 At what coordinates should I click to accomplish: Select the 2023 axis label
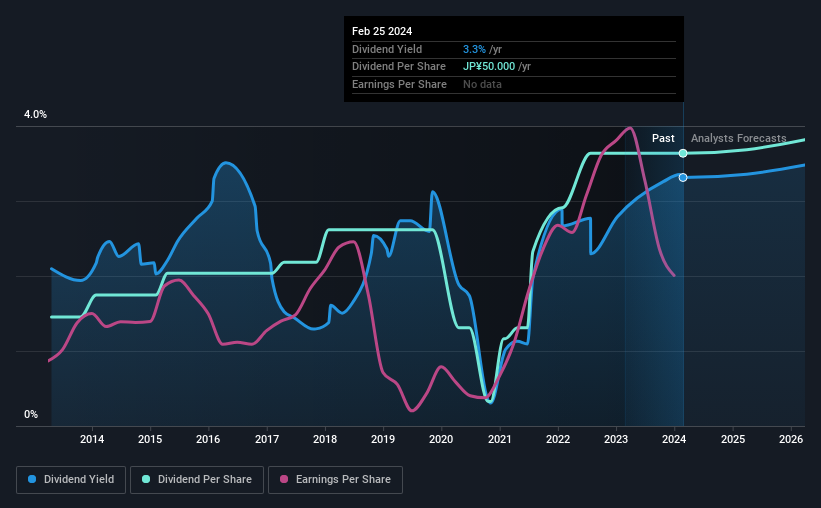point(616,439)
